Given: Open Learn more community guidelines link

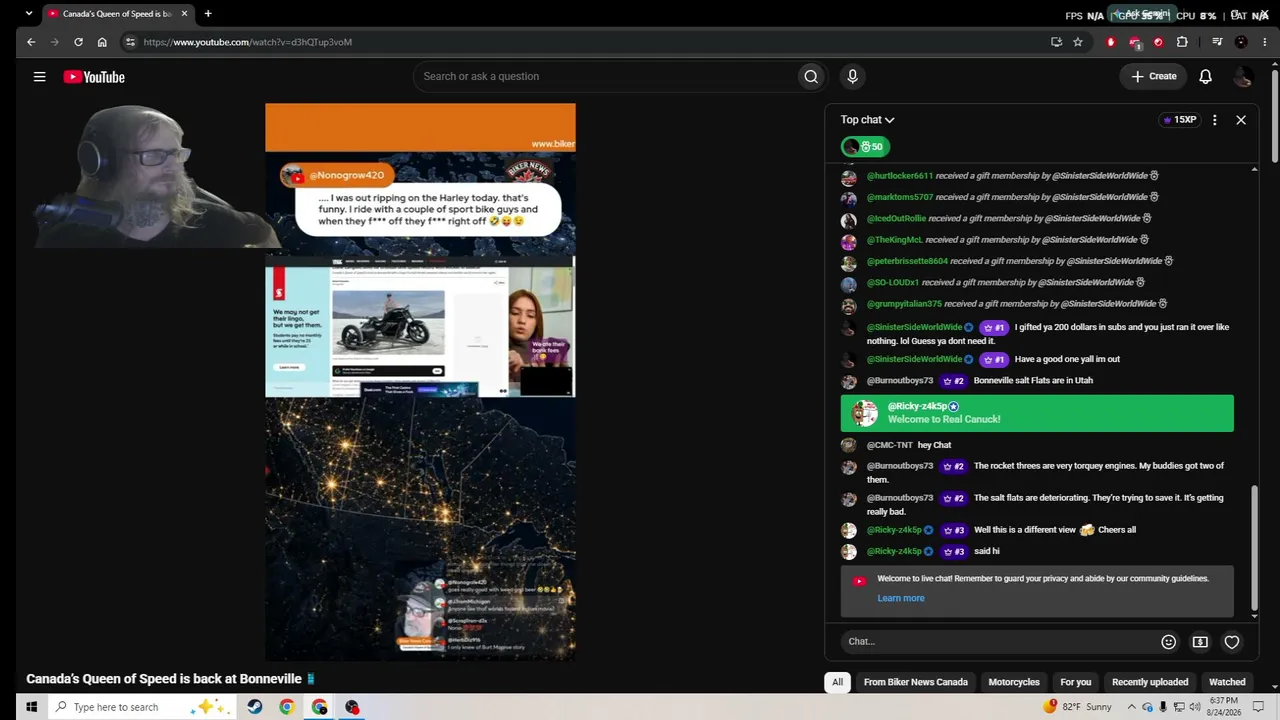Looking at the screenshot, I should (x=901, y=598).
